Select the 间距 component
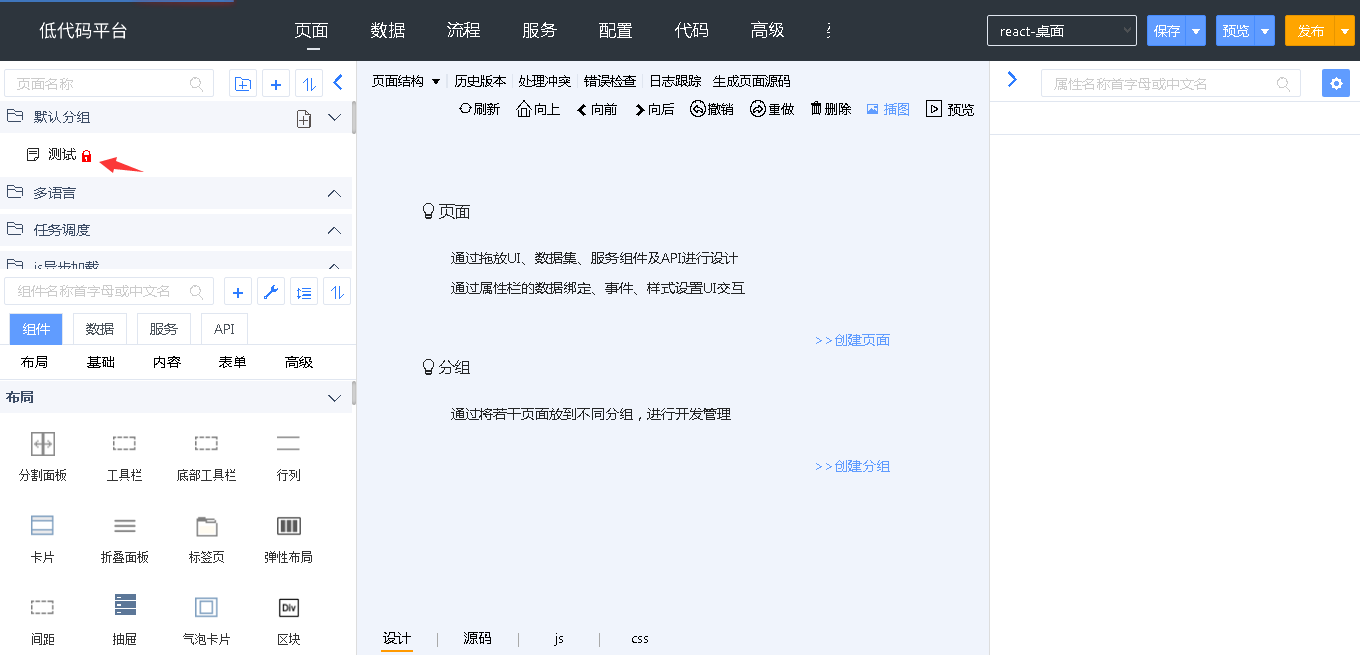The height and width of the screenshot is (655, 1360). tap(43, 620)
